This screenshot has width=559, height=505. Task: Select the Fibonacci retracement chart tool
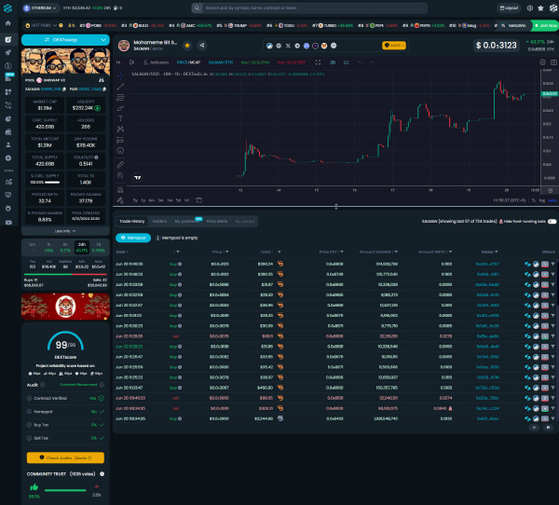coord(120,97)
